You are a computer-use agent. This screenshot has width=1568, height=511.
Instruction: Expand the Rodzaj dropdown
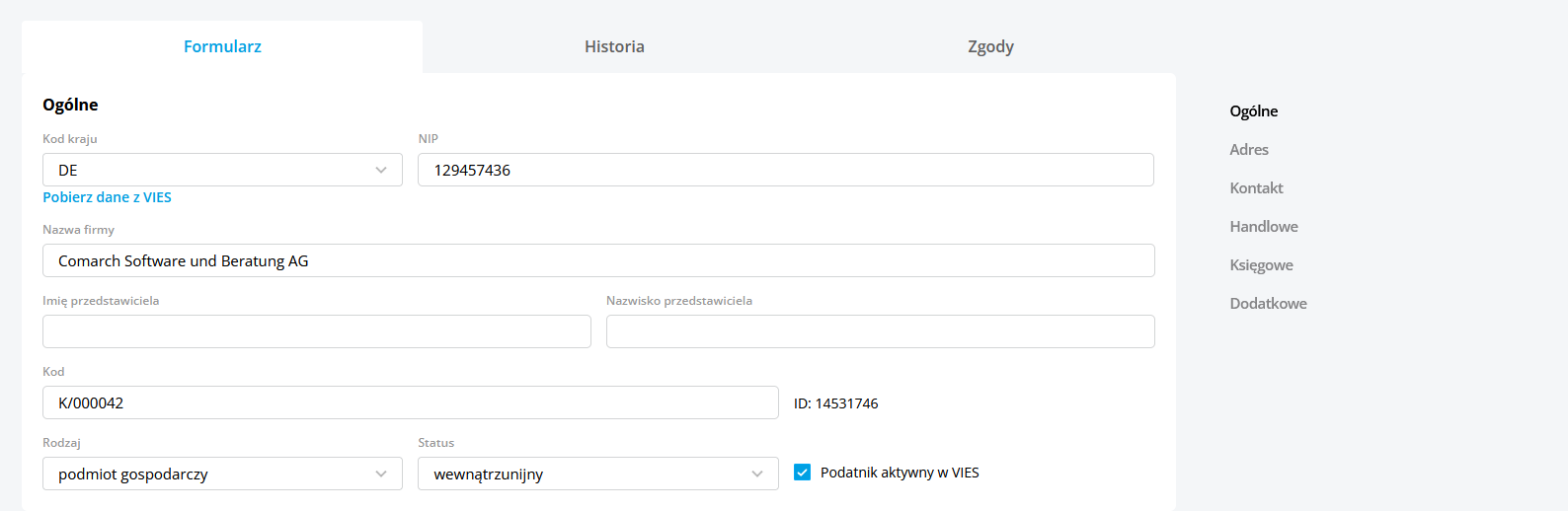click(222, 474)
